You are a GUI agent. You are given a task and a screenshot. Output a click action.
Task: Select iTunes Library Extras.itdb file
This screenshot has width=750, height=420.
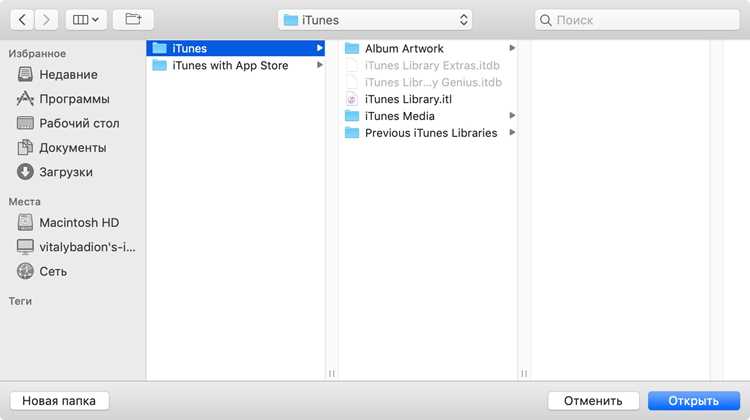pyautogui.click(x=428, y=66)
